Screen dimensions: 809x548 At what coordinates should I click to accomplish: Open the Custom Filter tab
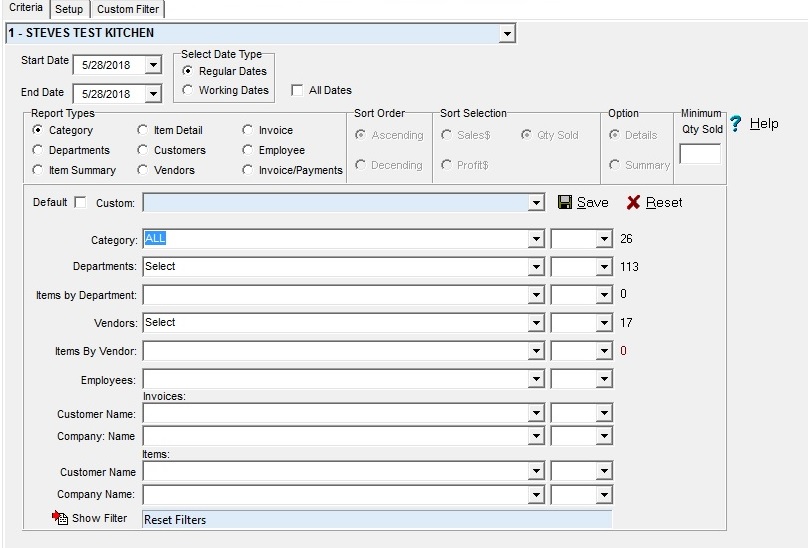pos(127,9)
